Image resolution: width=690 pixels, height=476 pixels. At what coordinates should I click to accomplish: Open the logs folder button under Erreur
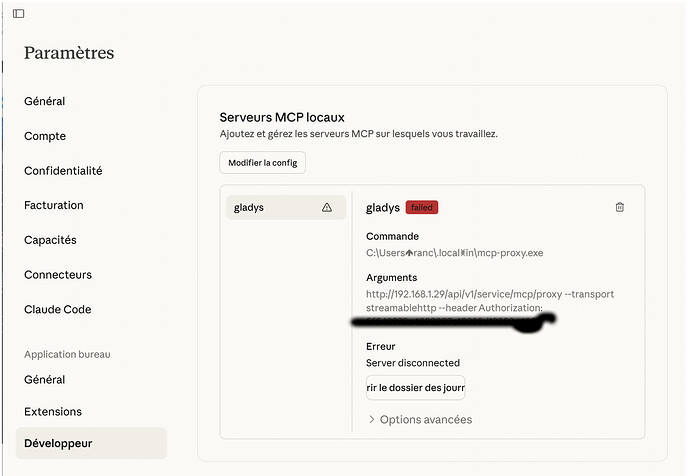415,388
